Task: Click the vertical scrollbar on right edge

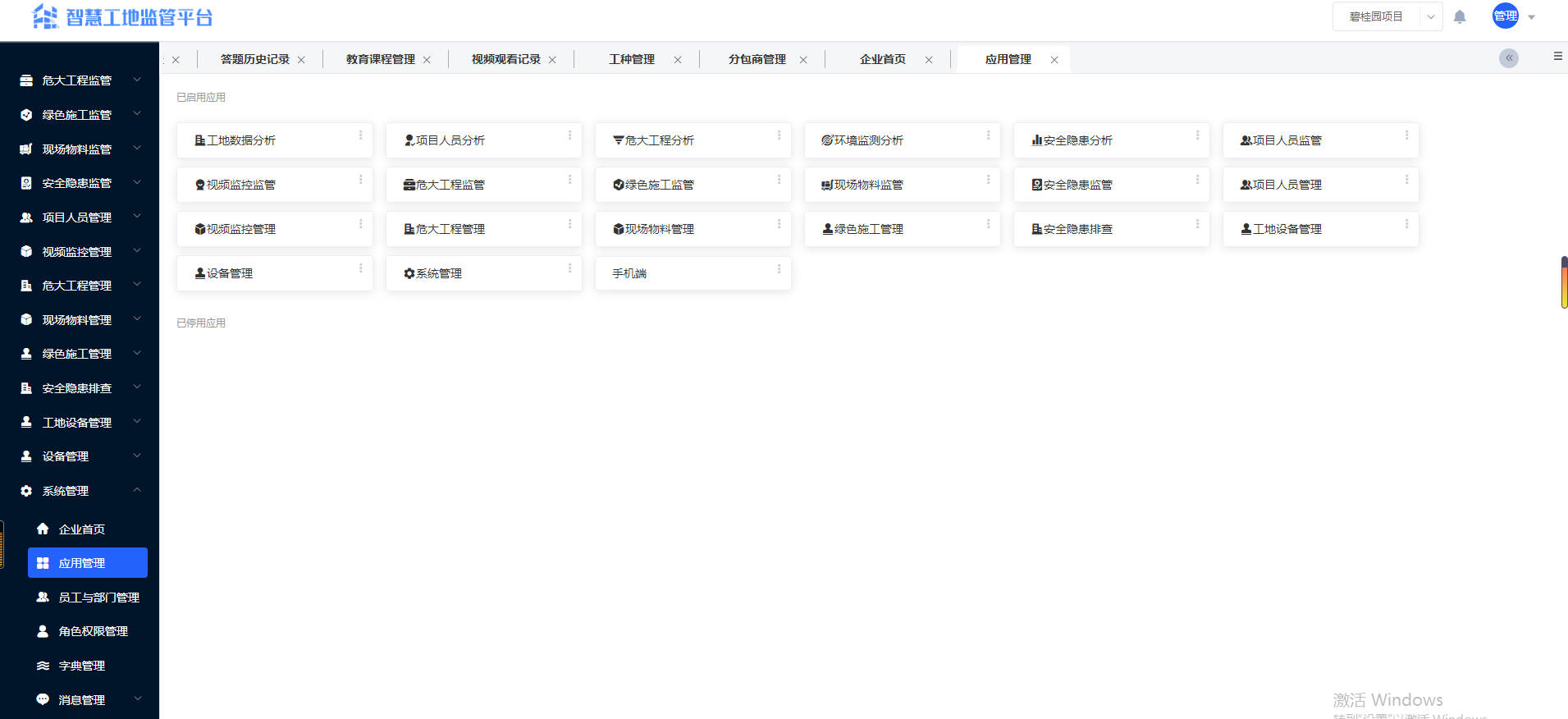Action: (x=1564, y=283)
